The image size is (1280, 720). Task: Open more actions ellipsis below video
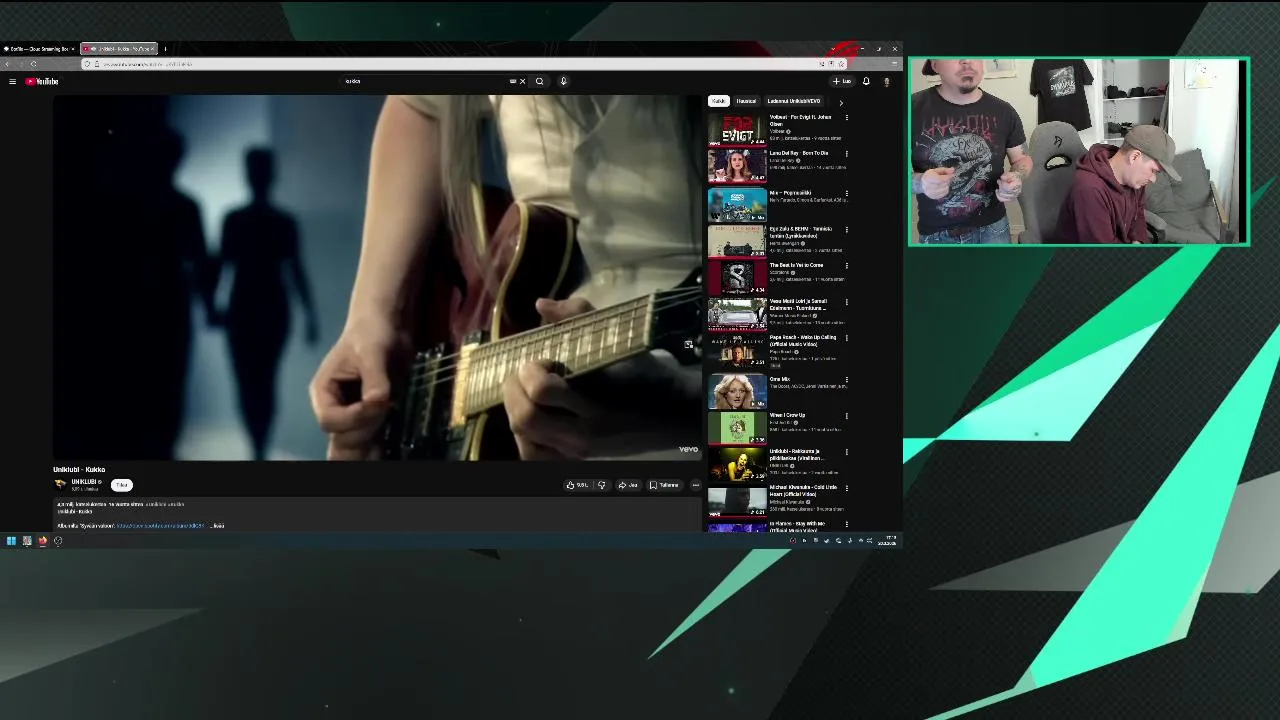(x=696, y=485)
